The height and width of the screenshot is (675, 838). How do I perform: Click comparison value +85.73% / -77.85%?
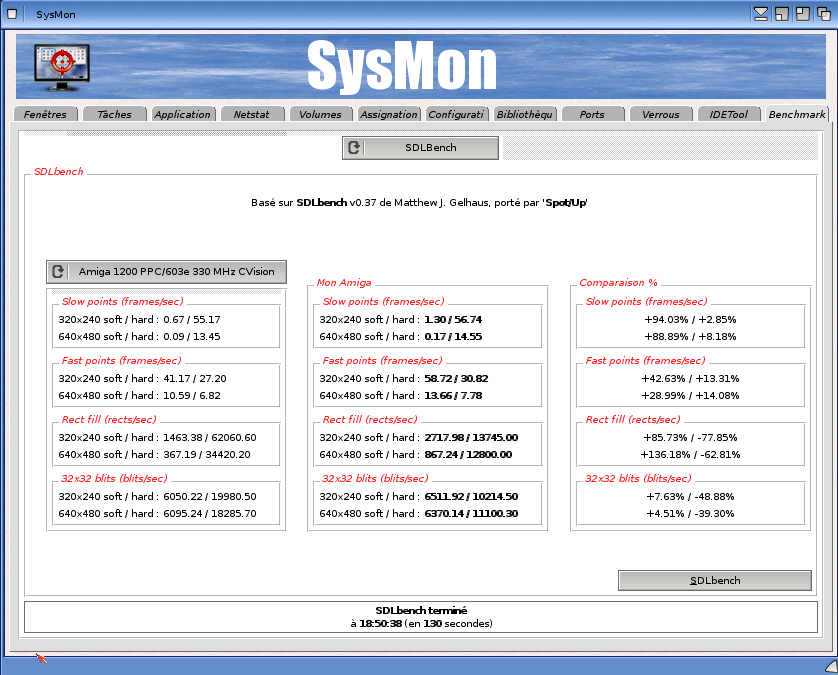coord(690,437)
